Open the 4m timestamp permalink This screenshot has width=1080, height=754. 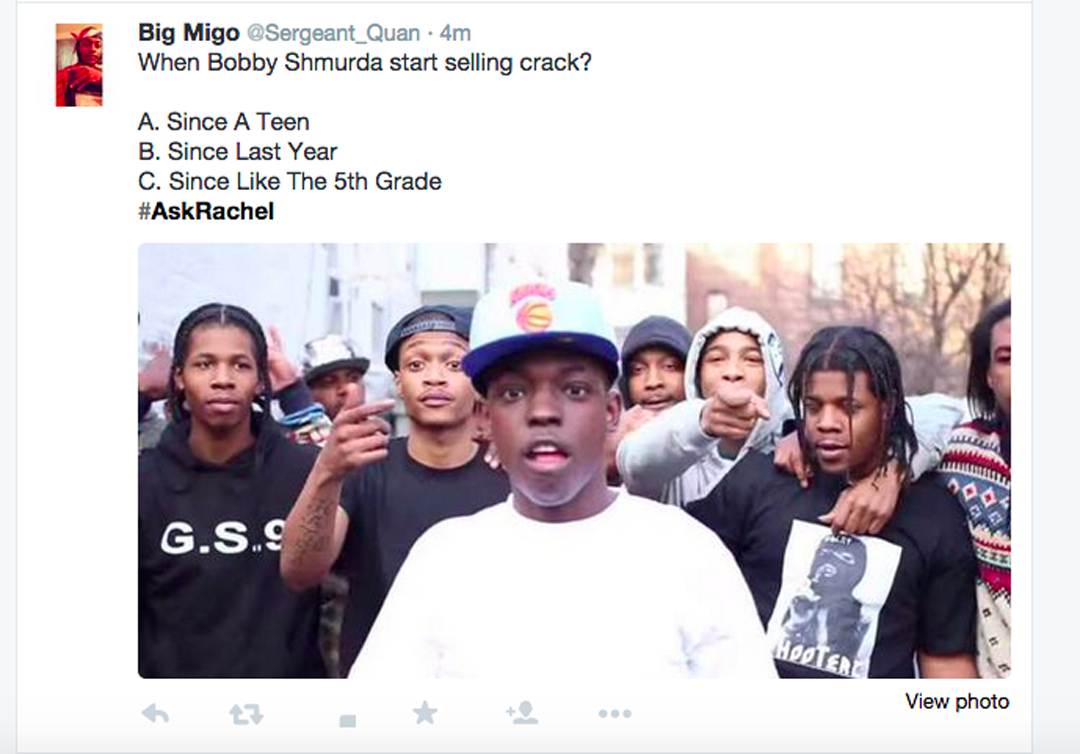(455, 33)
